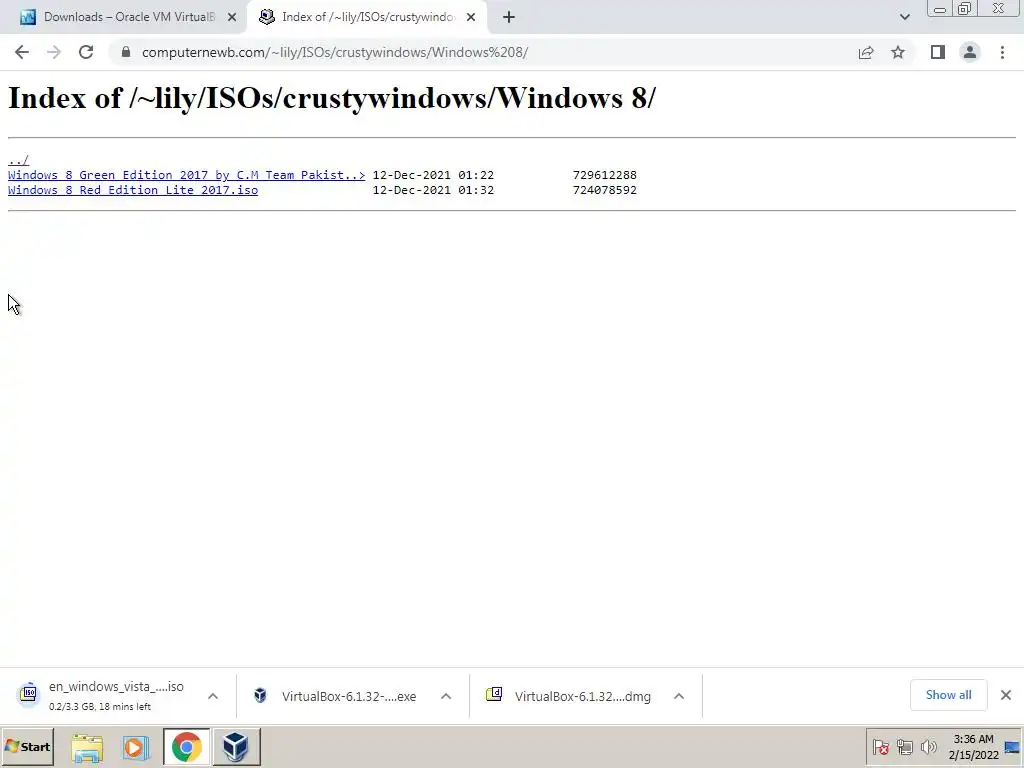Open VirtualBox-6.1.32 dmg download
This screenshot has width=1024, height=768.
point(569,696)
